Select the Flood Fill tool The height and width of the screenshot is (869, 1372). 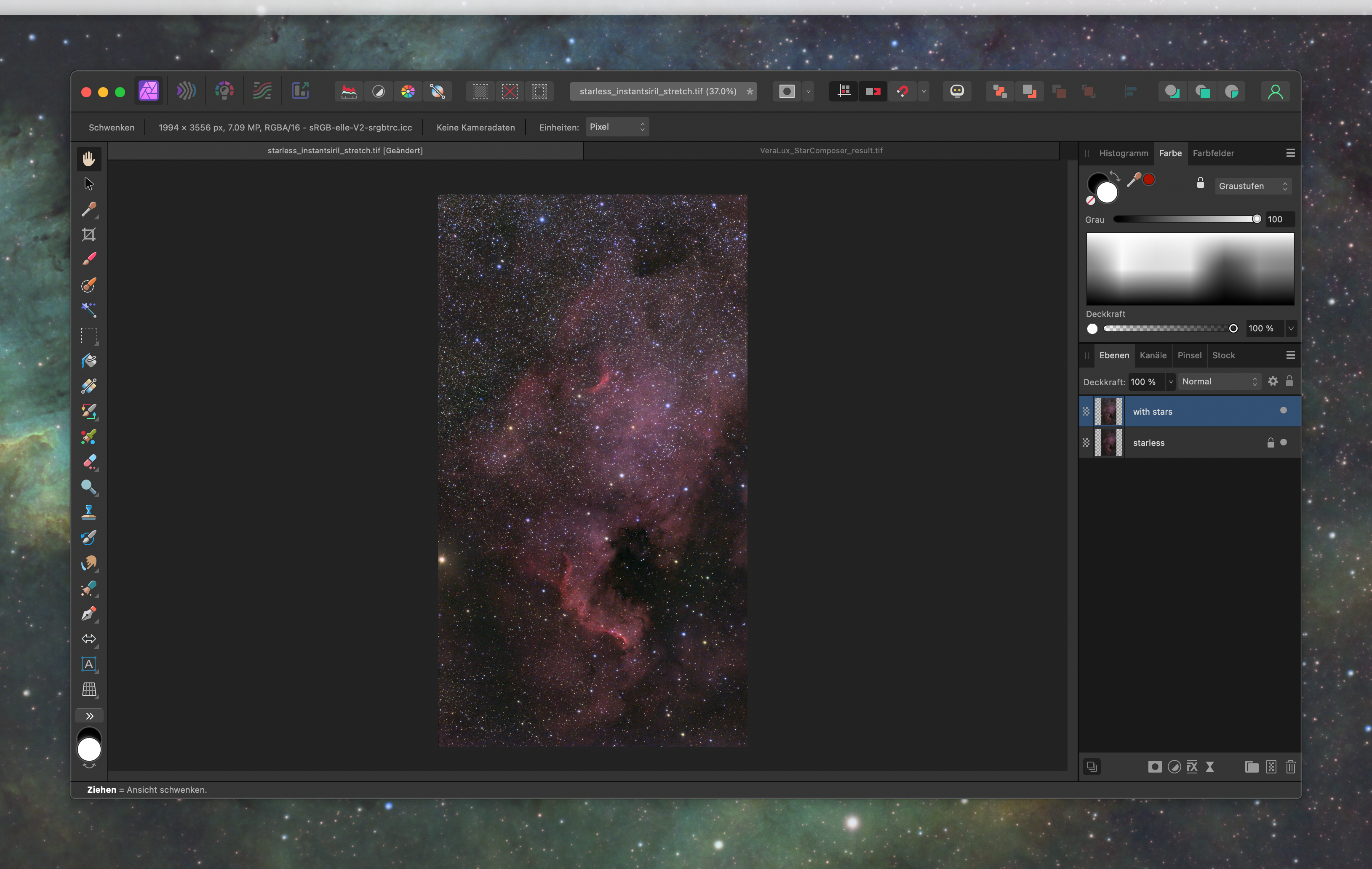click(x=89, y=361)
